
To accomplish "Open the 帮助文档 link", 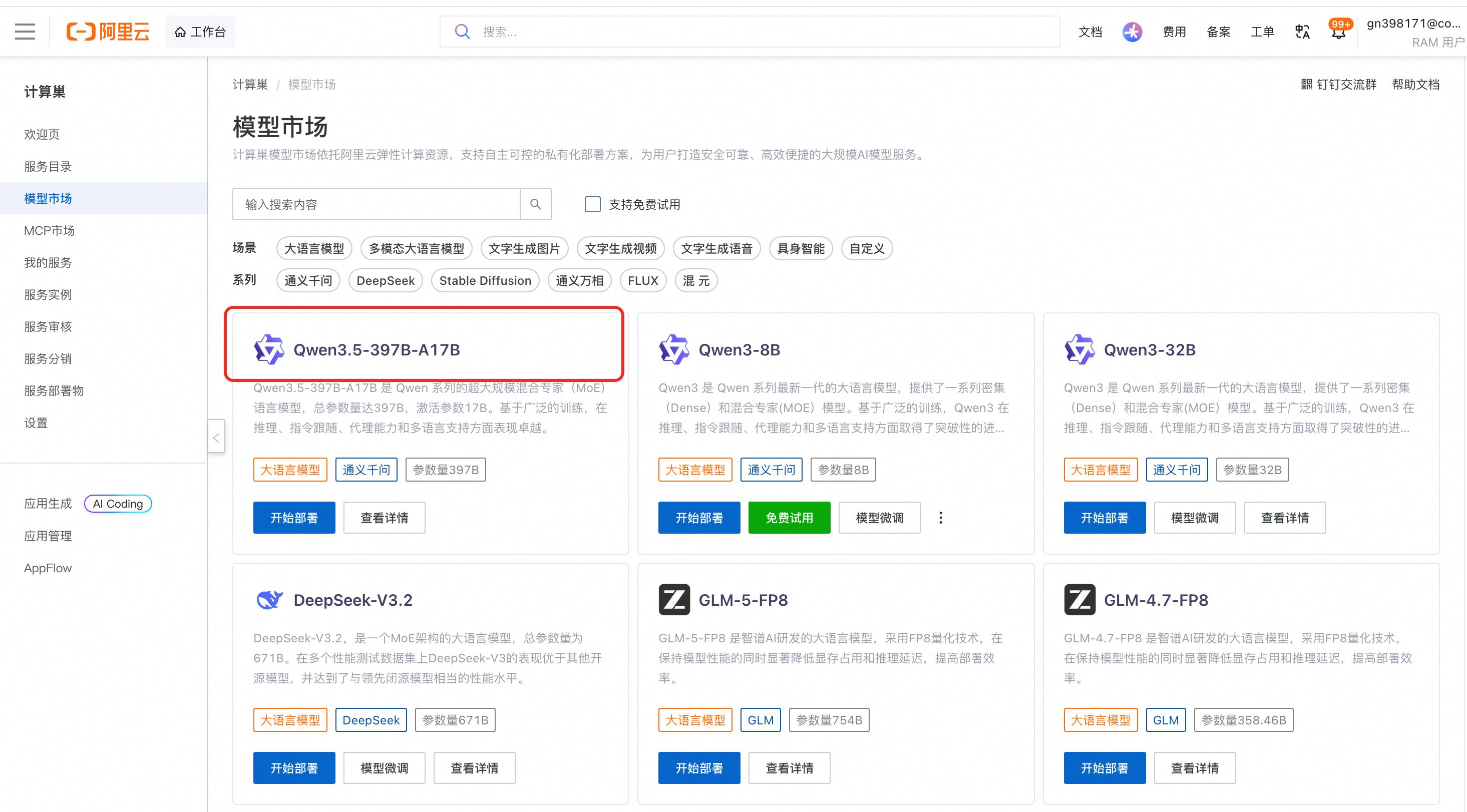I will tap(1415, 84).
